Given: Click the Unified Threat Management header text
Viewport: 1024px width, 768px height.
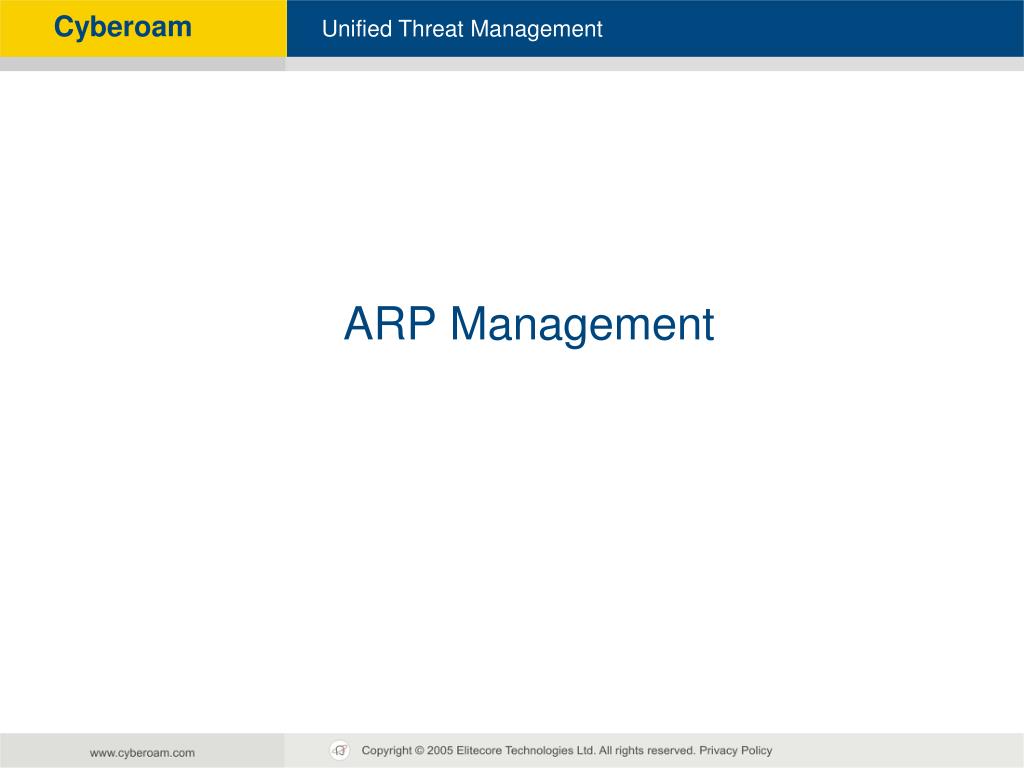Looking at the screenshot, I should tap(462, 29).
